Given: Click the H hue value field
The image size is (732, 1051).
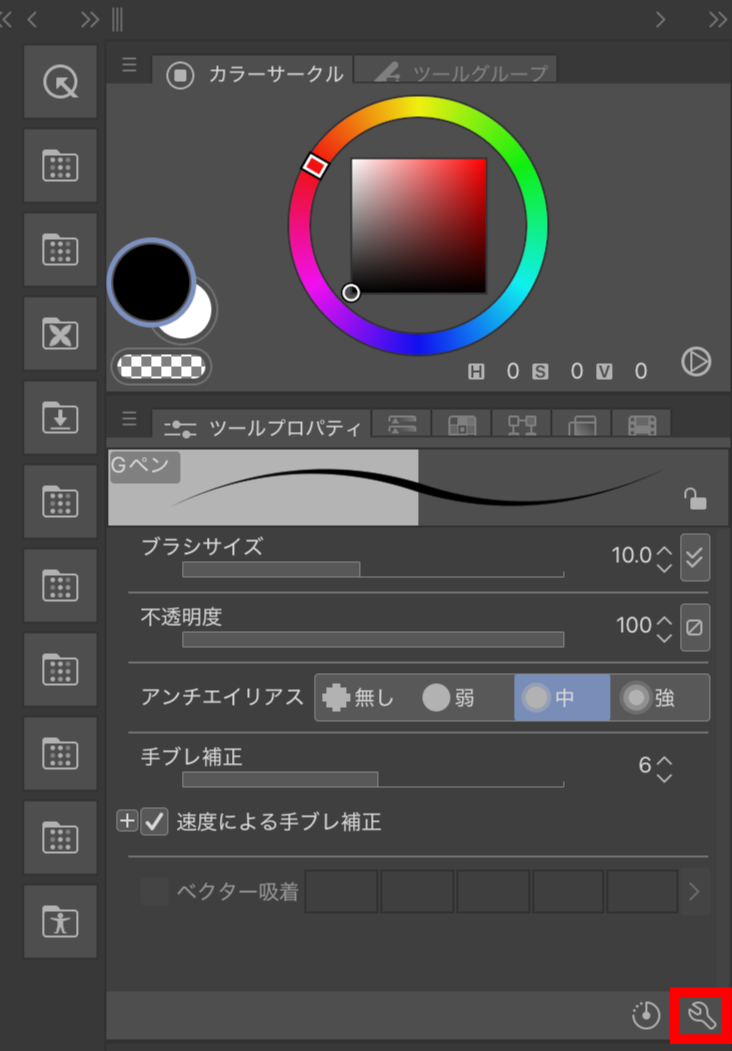Looking at the screenshot, I should click(513, 371).
